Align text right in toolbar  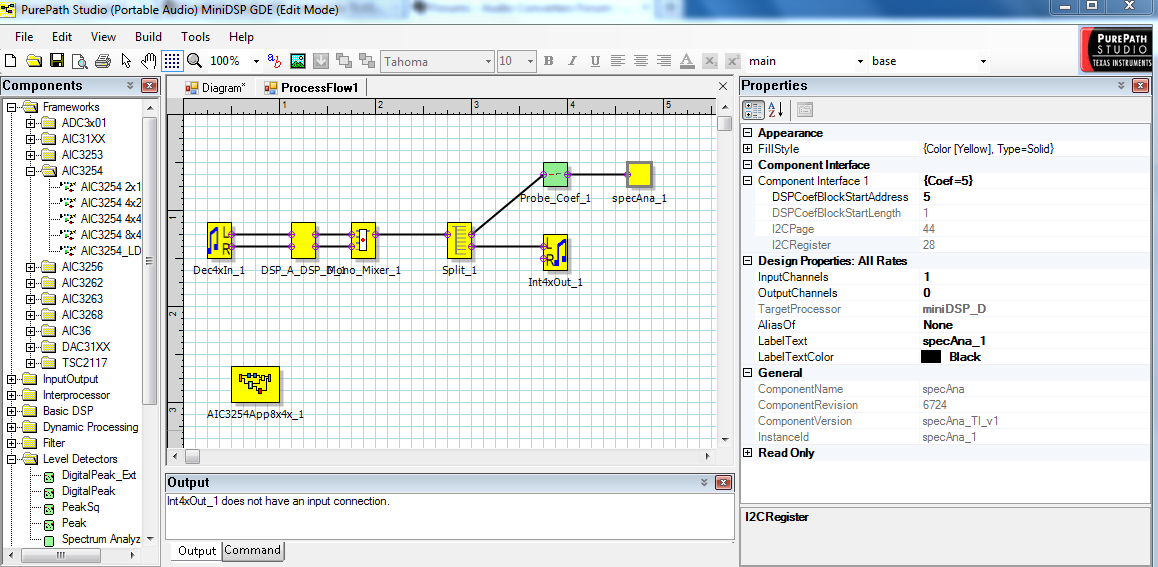click(664, 61)
